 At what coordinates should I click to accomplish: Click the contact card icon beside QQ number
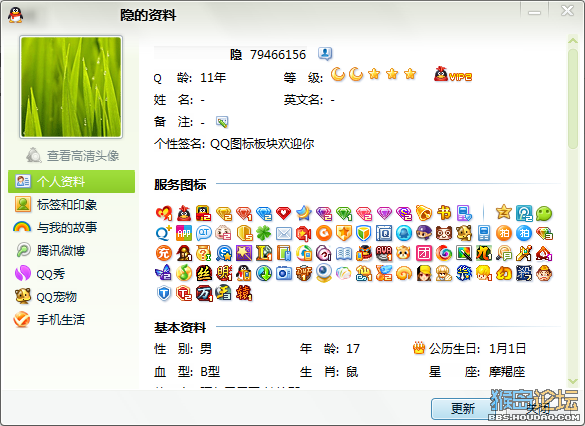(325, 54)
